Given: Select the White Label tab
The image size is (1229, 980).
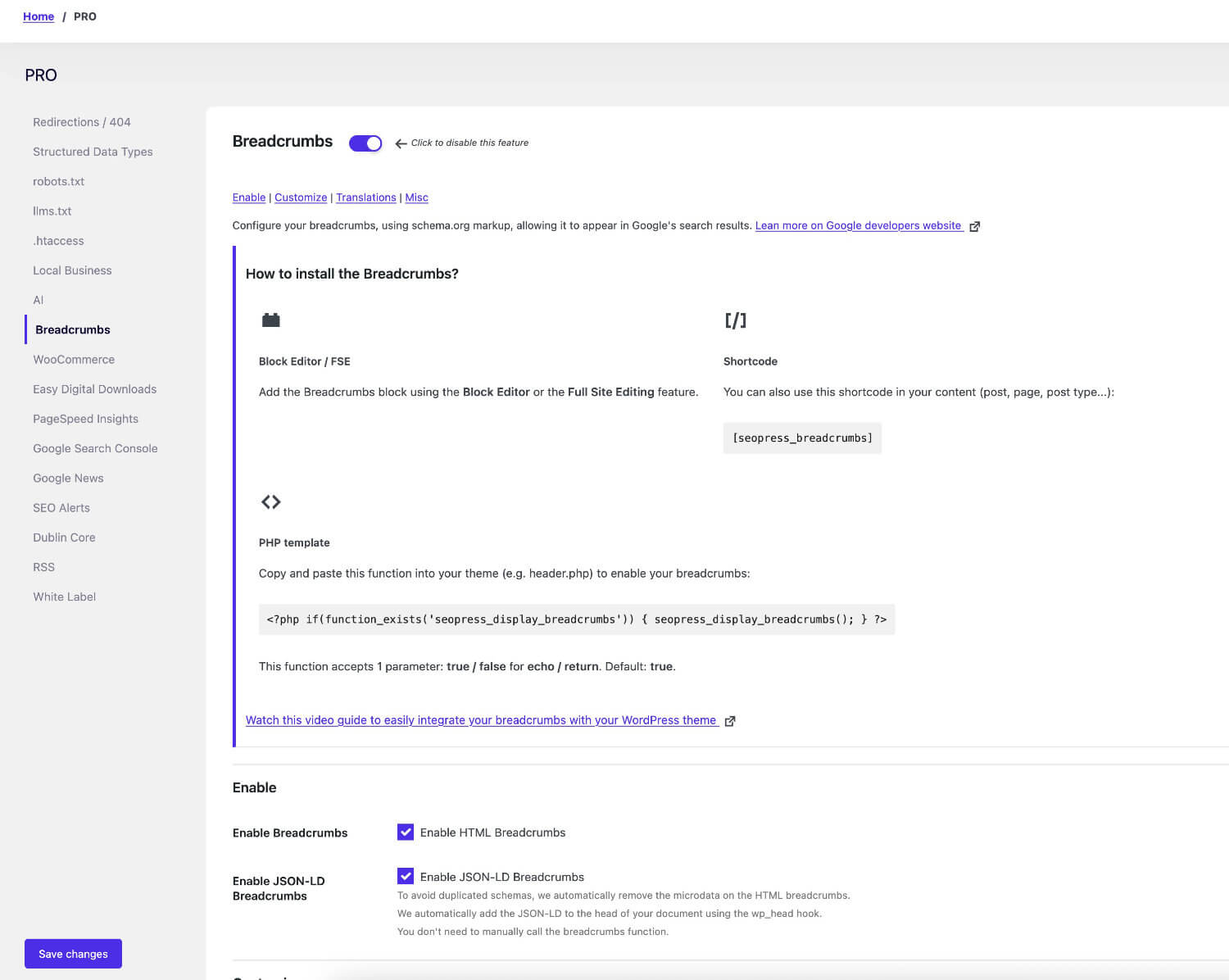Looking at the screenshot, I should pos(64,597).
